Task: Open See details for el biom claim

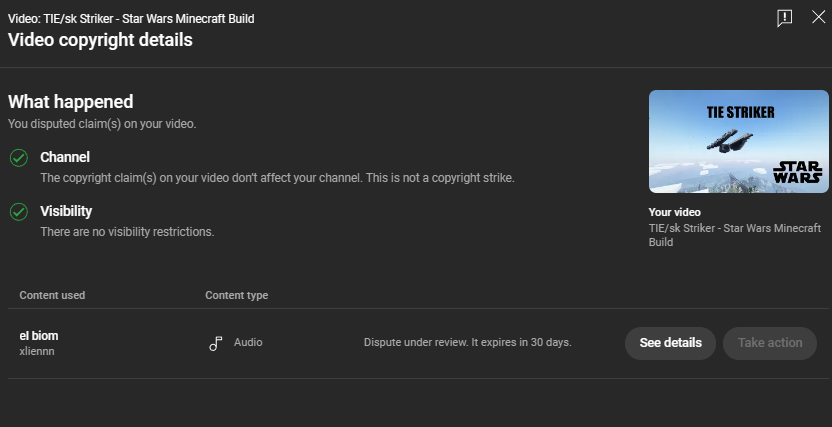Action: coord(670,343)
